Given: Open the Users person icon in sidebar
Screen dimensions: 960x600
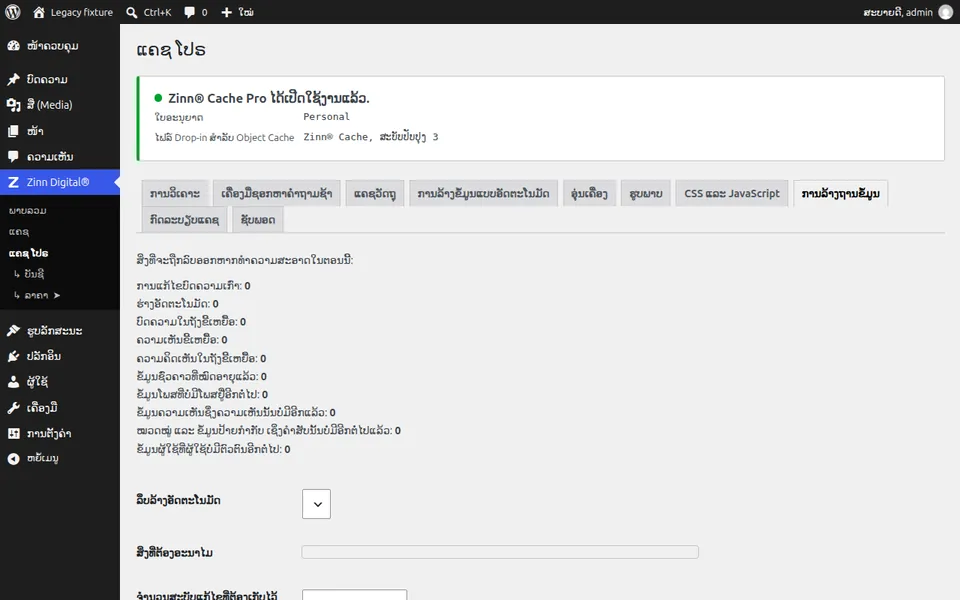Looking at the screenshot, I should tap(13, 381).
